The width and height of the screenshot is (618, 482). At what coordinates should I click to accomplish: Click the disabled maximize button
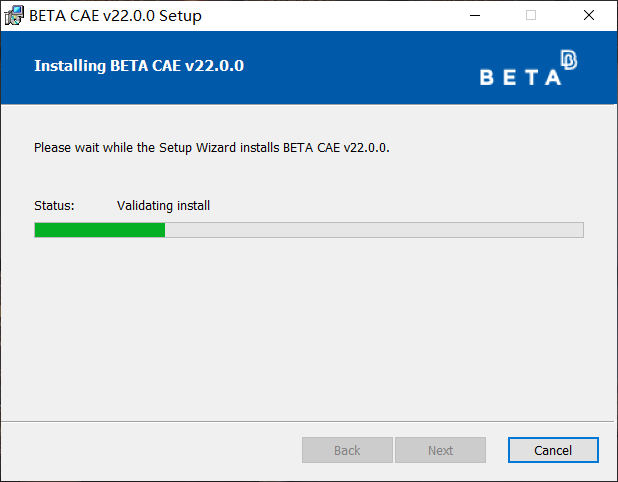coord(531,15)
